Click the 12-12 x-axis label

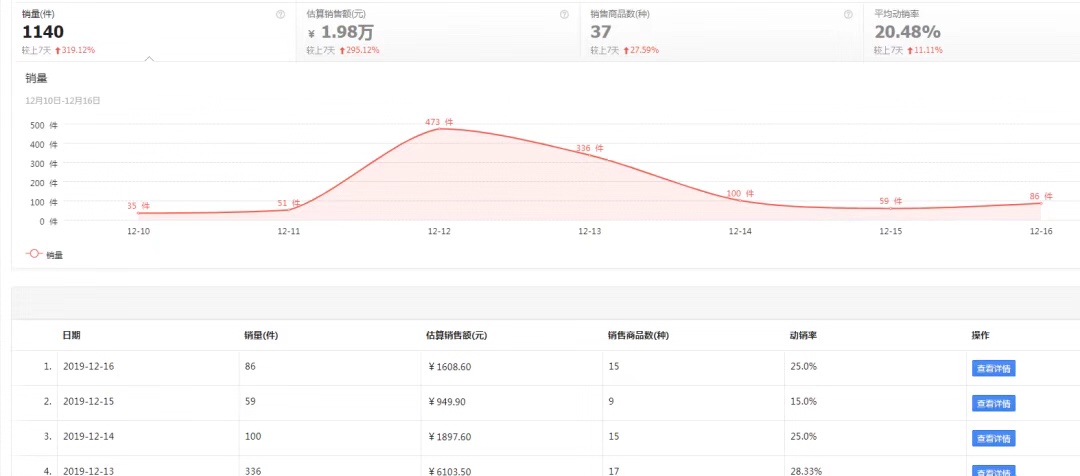click(x=439, y=231)
